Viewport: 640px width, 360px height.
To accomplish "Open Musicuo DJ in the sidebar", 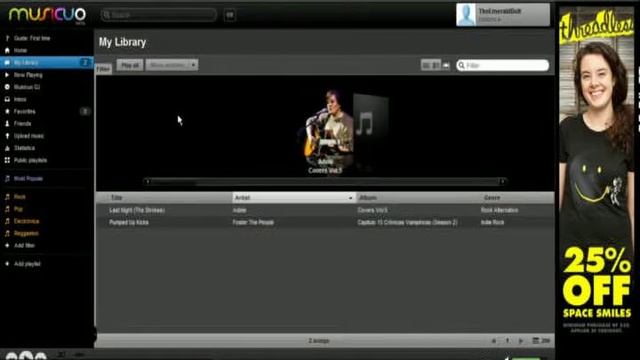I will pos(27,87).
